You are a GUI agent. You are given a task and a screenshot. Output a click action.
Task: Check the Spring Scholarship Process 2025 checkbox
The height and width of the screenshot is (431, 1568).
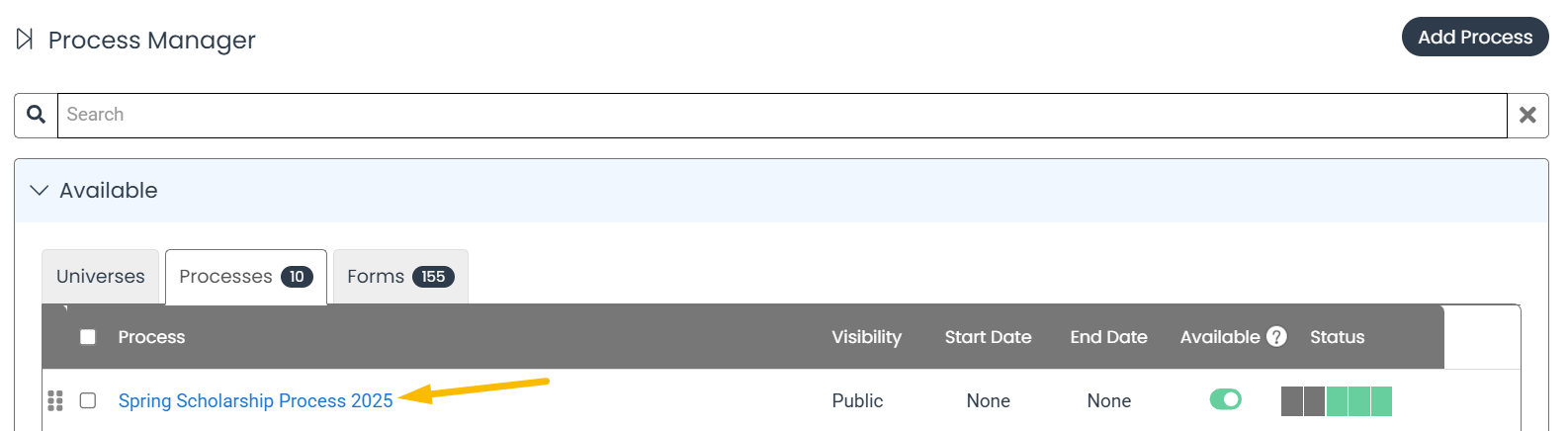88,400
